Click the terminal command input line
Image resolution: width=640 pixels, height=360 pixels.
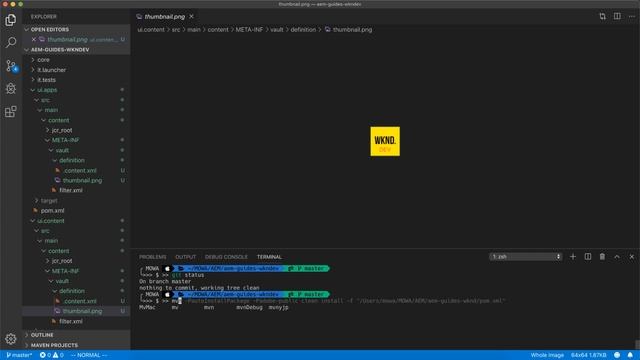pyautogui.click(x=322, y=301)
